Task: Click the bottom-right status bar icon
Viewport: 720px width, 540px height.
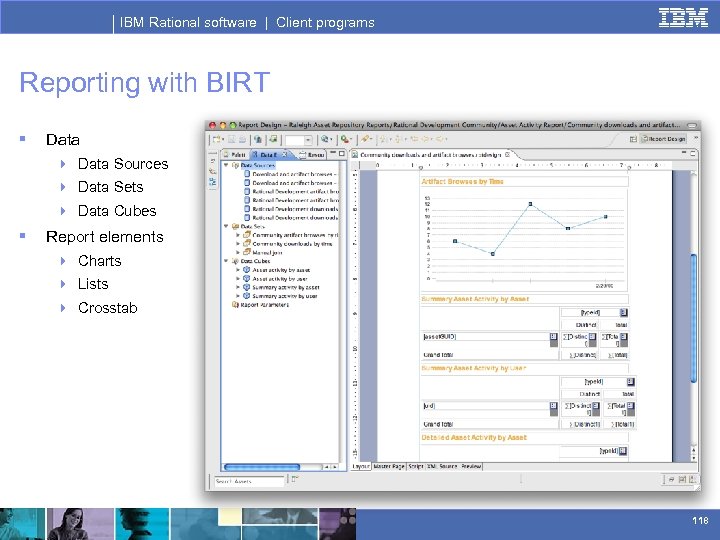Action: coord(692,479)
